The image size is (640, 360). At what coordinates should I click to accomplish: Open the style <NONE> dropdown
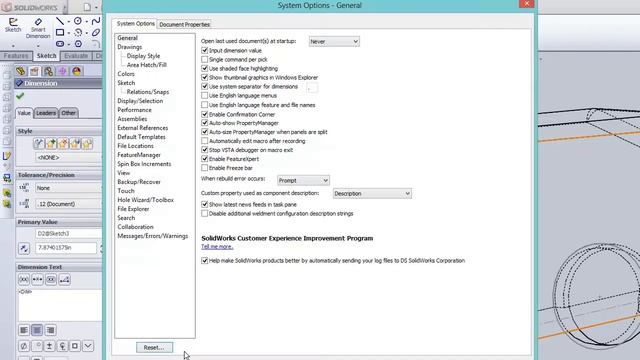click(68, 158)
